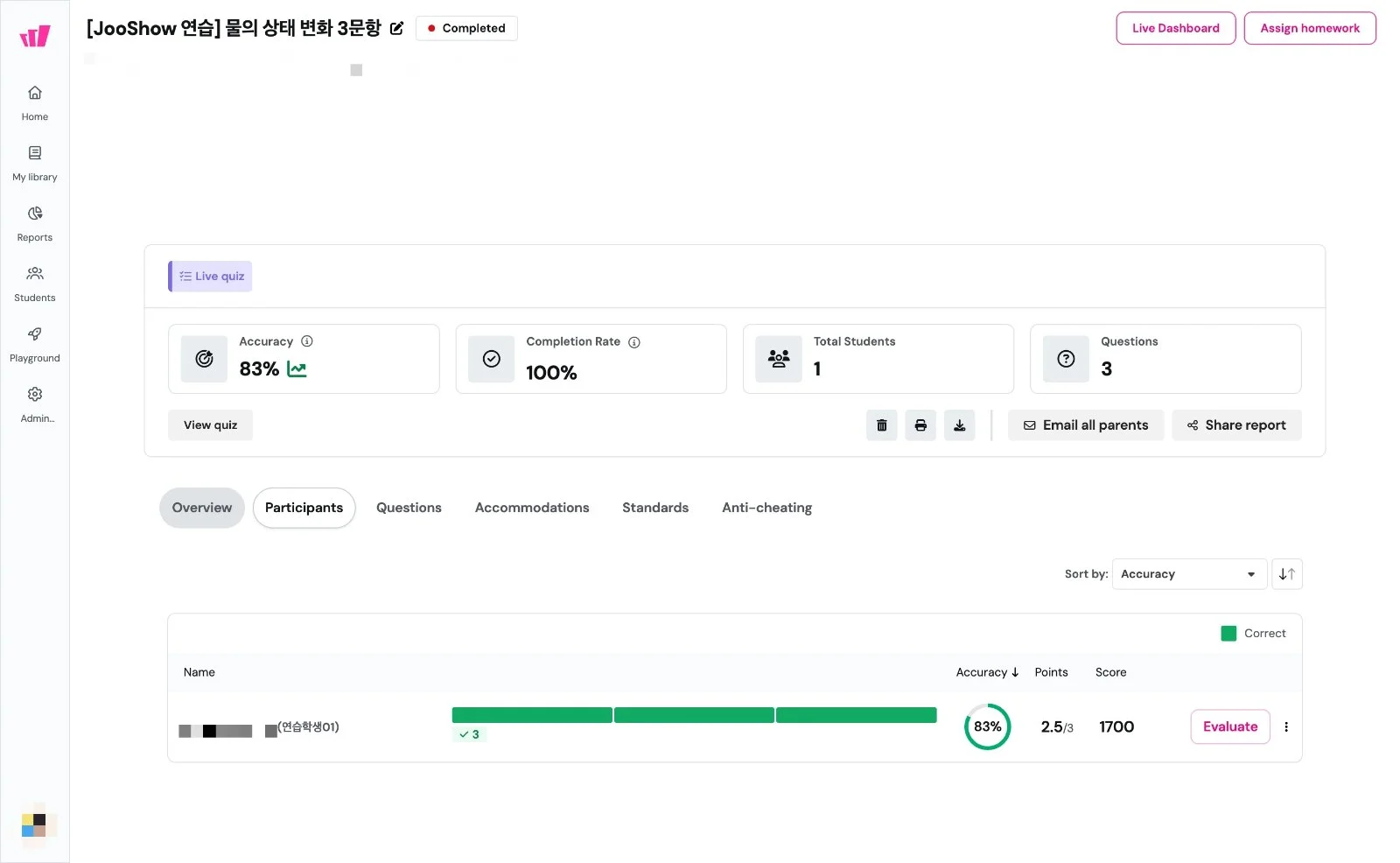Click the first green answer bar segment
The width and height of the screenshot is (1400, 863).
(532, 715)
